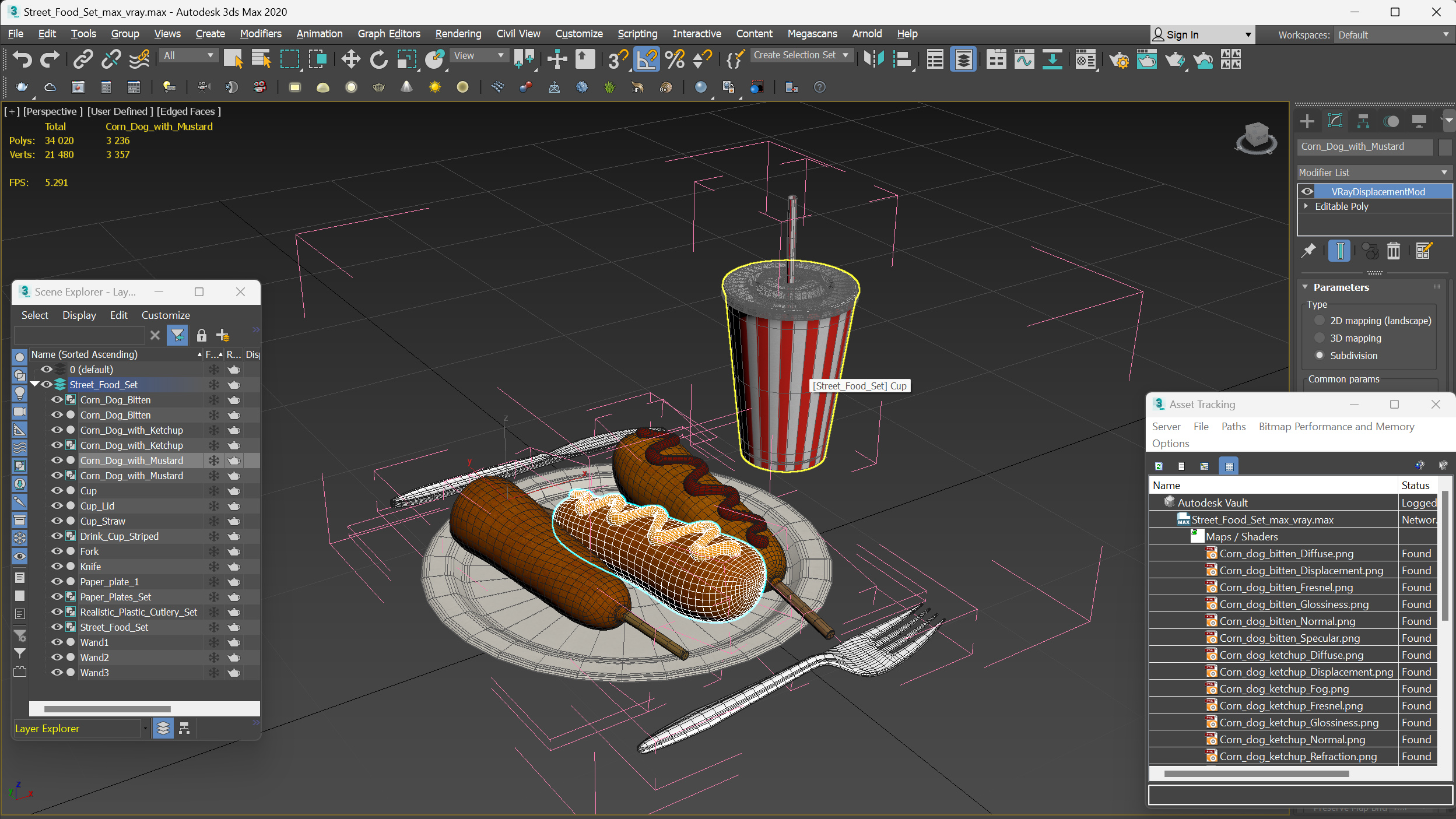
Task: Click the Undo arrow in main toolbar
Action: (22, 59)
